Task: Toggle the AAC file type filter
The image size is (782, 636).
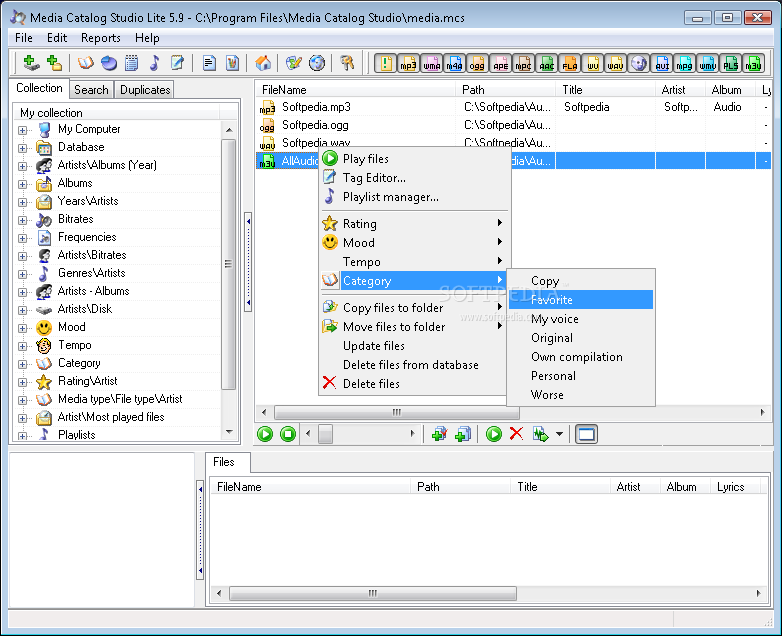Action: (546, 63)
